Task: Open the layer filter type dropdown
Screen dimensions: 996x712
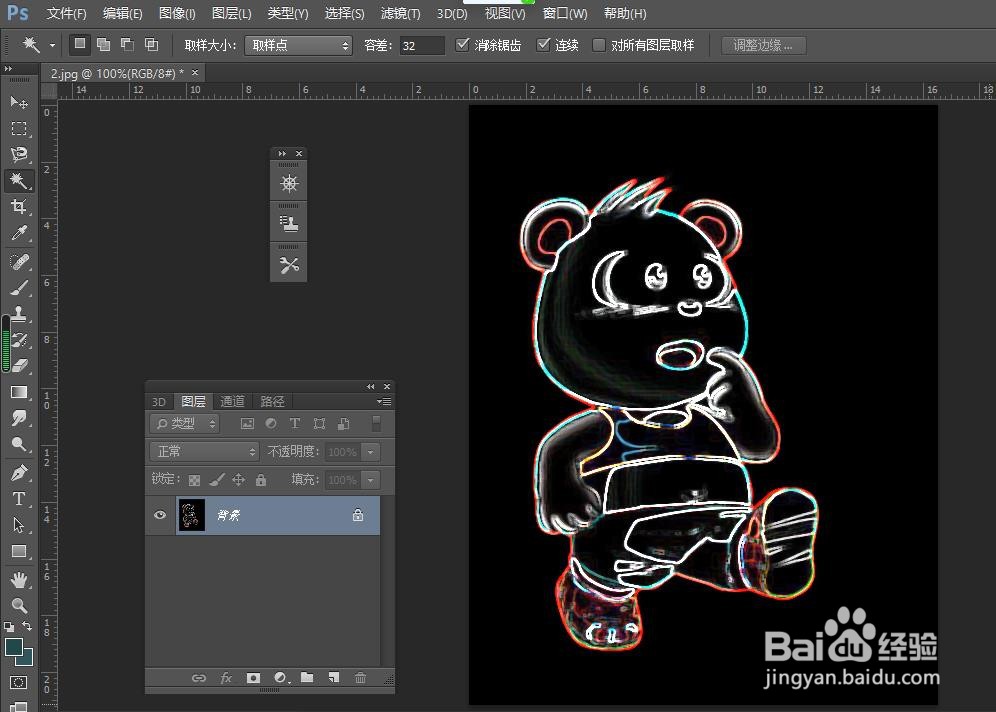Action: [x=185, y=424]
